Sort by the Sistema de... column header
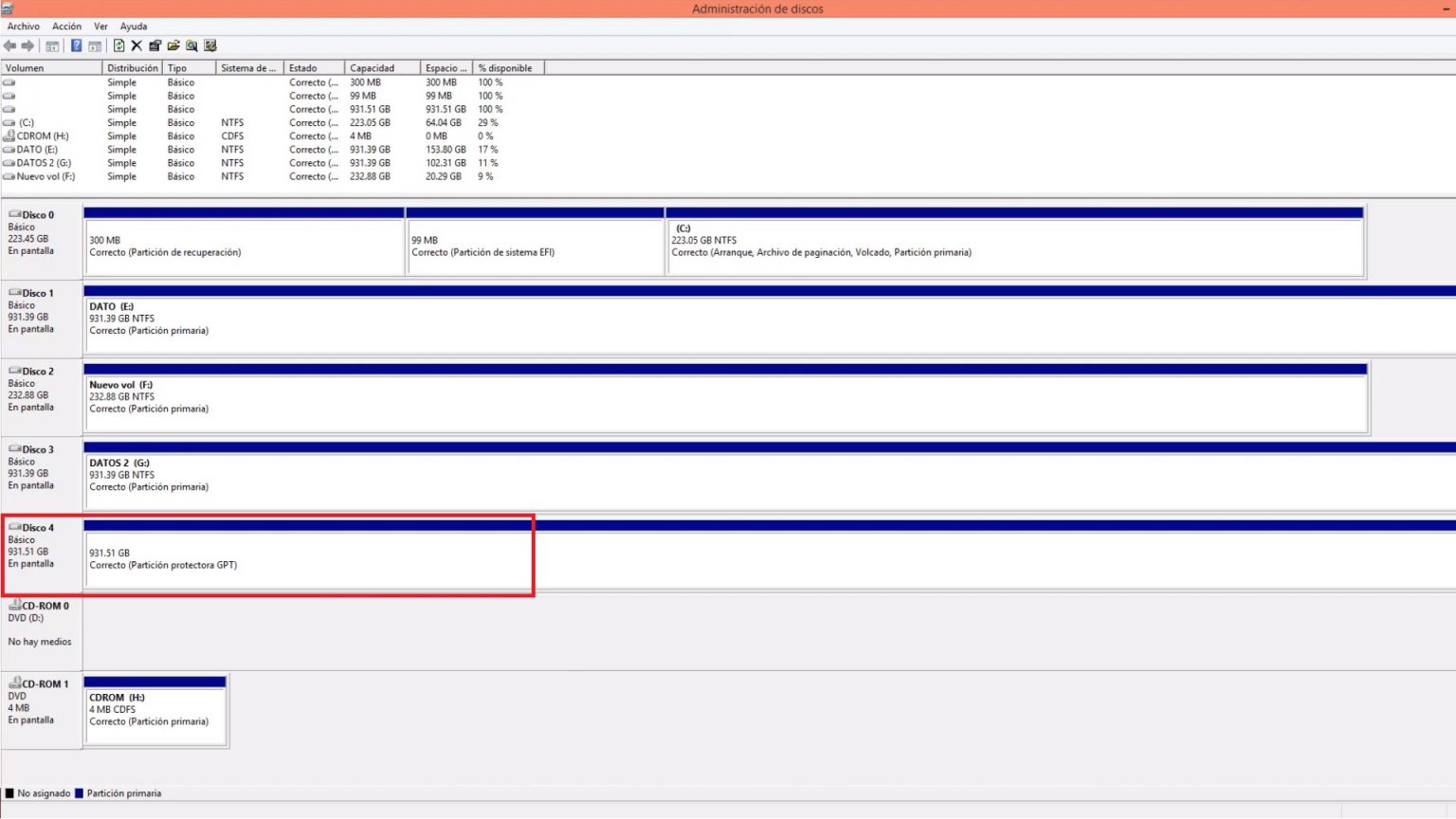Image resolution: width=1456 pixels, height=819 pixels. pyautogui.click(x=250, y=68)
